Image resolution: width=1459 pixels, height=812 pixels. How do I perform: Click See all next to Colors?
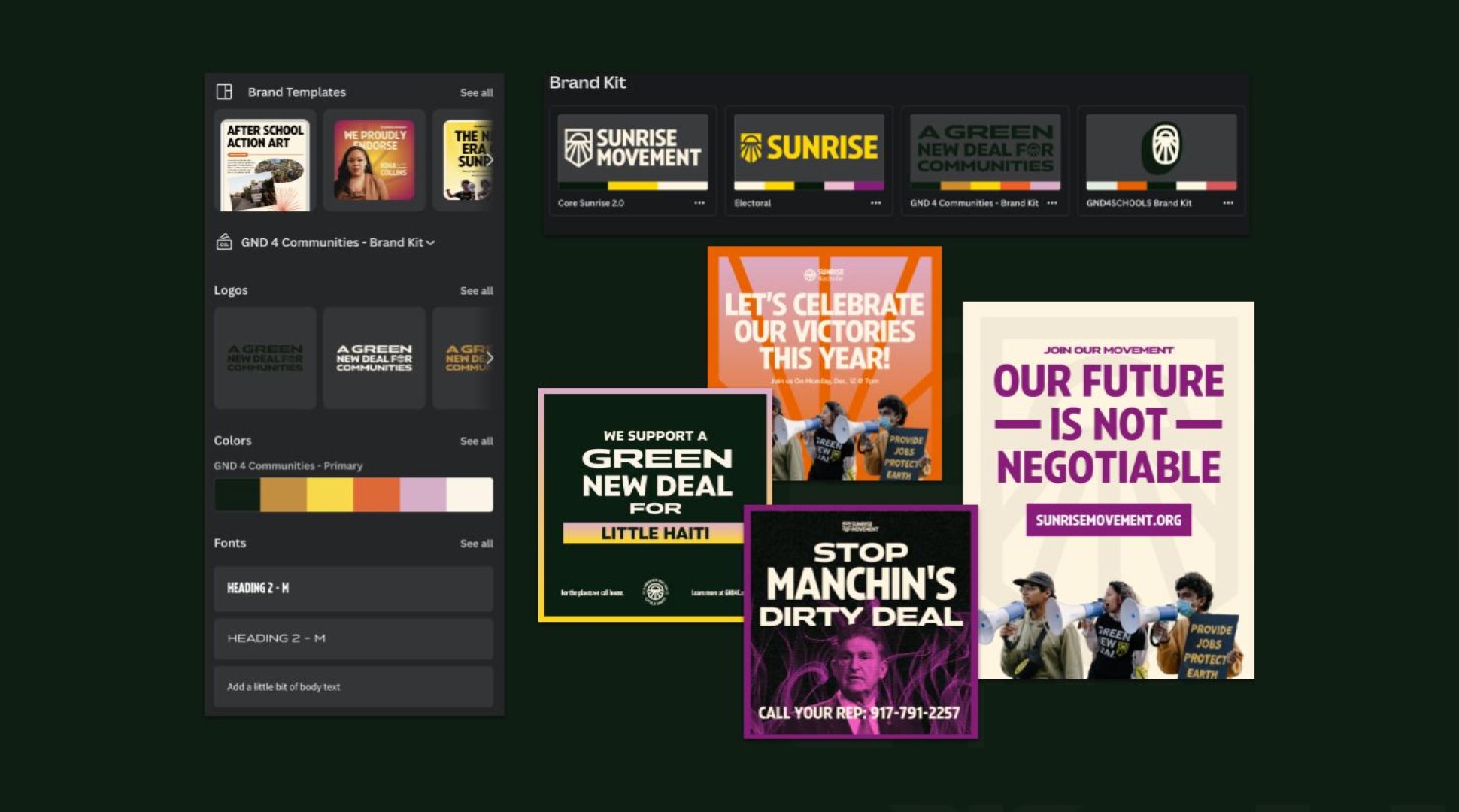(476, 441)
